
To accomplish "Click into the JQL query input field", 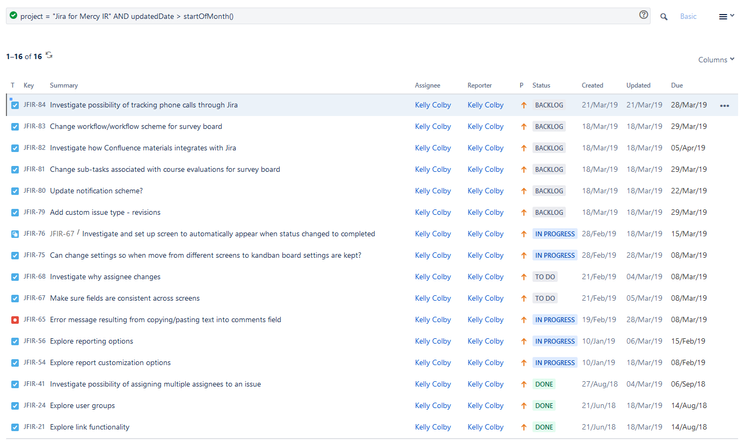I will point(327,16).
